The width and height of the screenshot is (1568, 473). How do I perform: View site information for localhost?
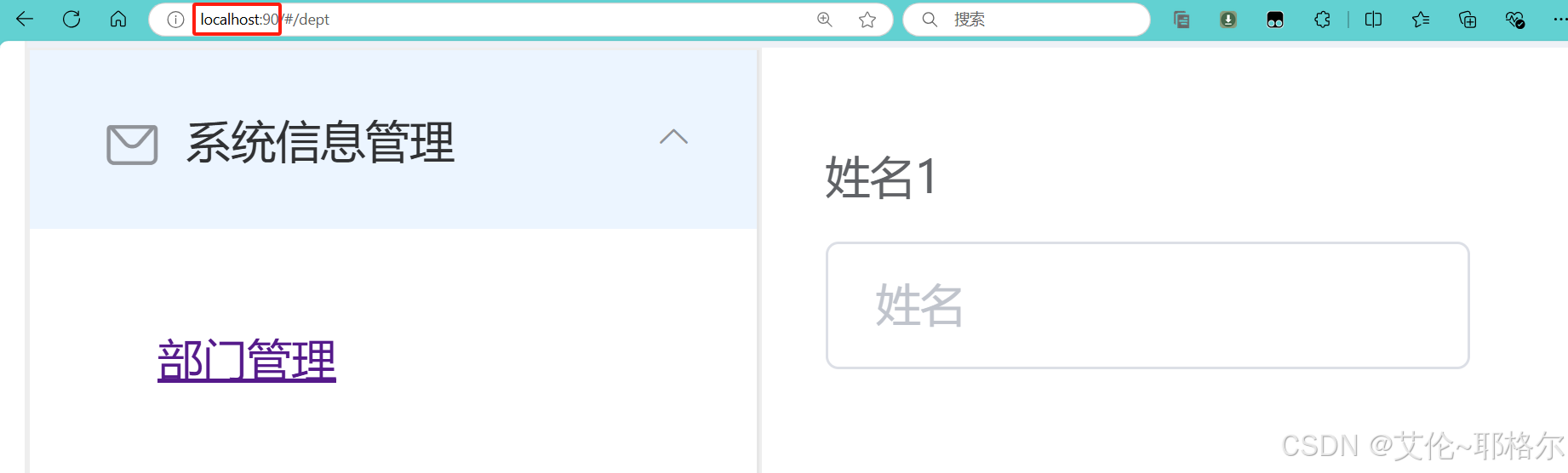[x=175, y=20]
